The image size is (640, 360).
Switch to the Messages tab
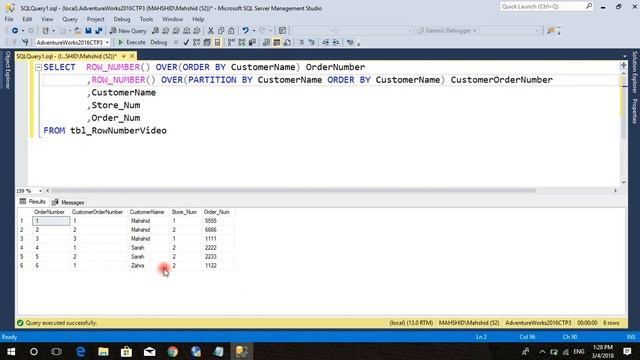tap(68, 202)
